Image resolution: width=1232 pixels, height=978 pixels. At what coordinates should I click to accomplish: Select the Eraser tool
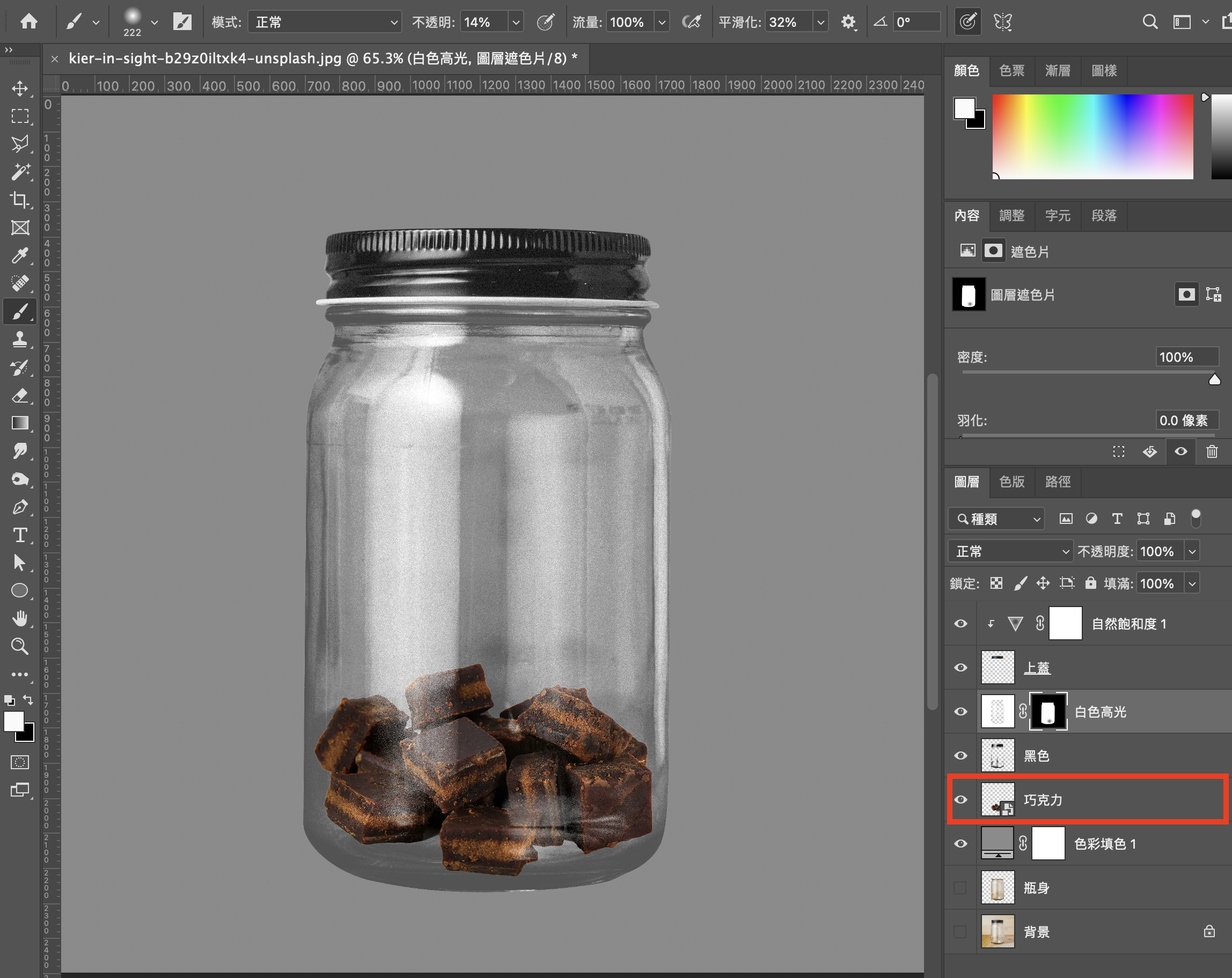pyautogui.click(x=20, y=396)
